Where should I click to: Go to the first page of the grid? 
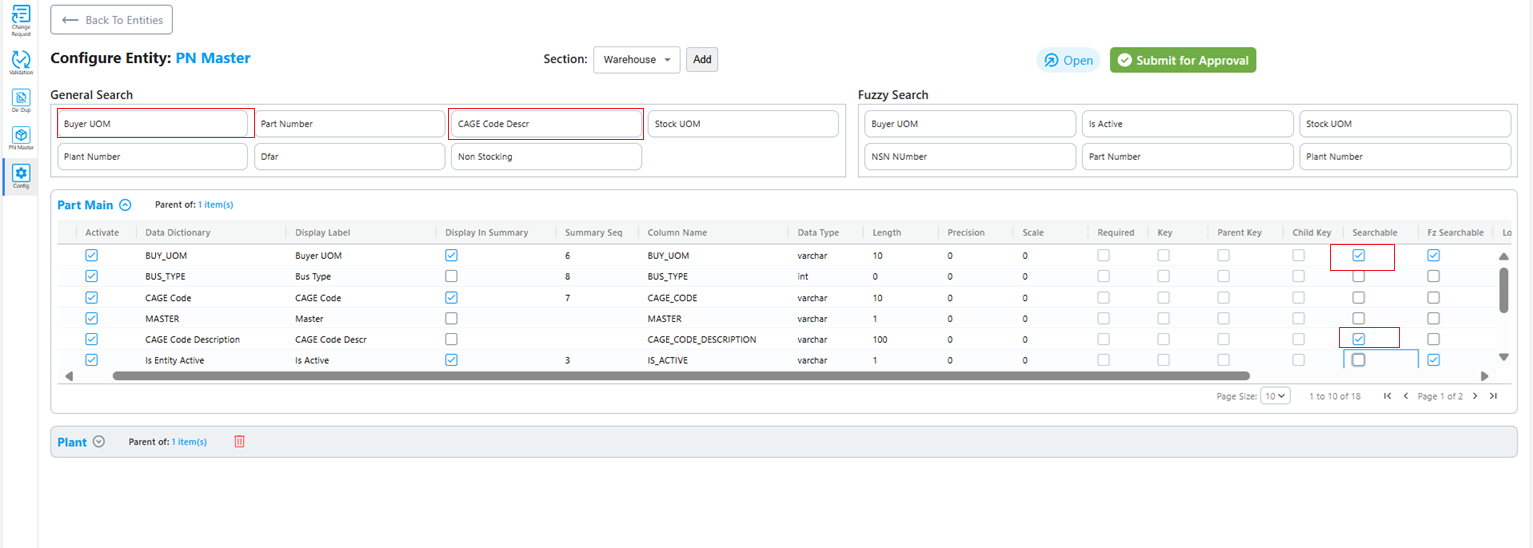pyautogui.click(x=1387, y=396)
